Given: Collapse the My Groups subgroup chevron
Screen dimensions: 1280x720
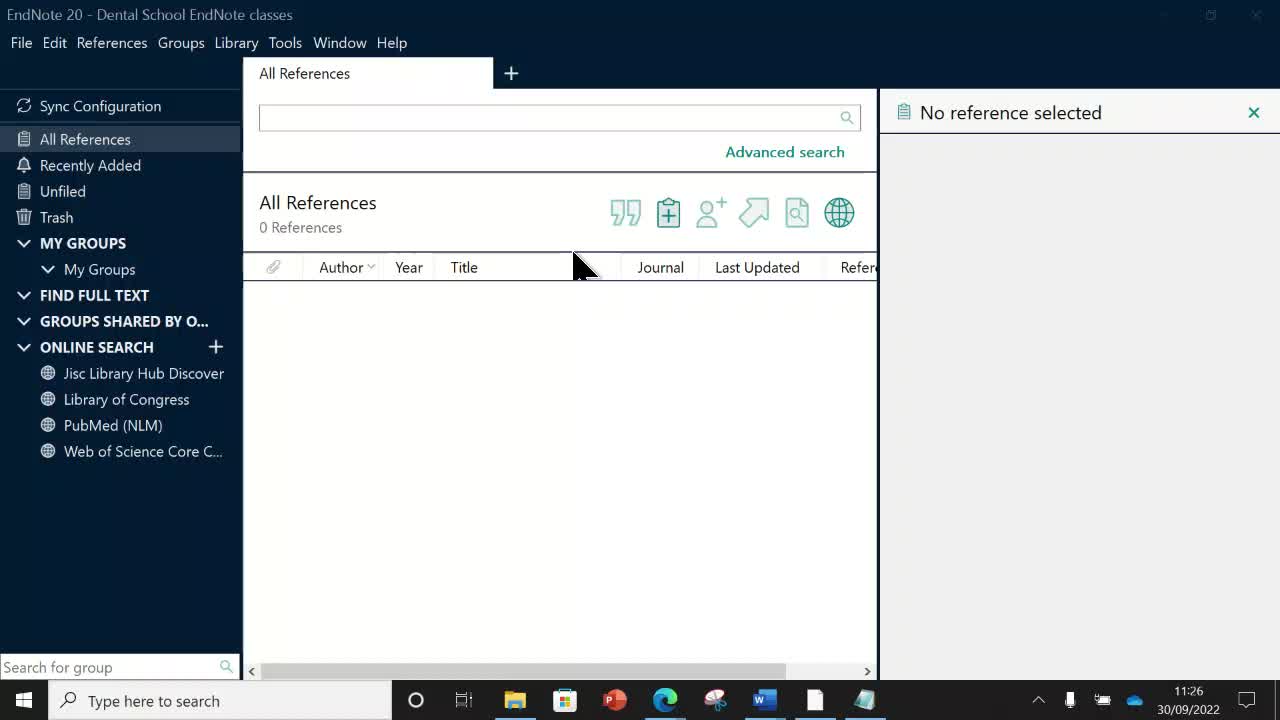Looking at the screenshot, I should point(47,269).
